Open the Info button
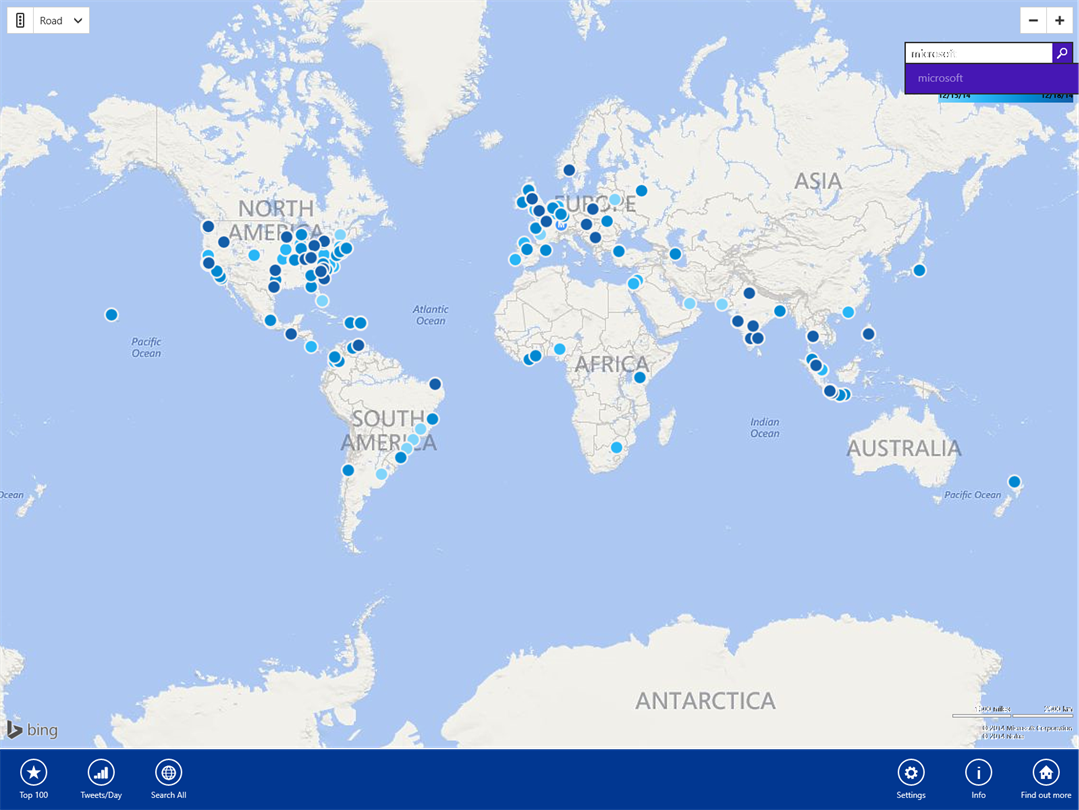 pos(979,779)
